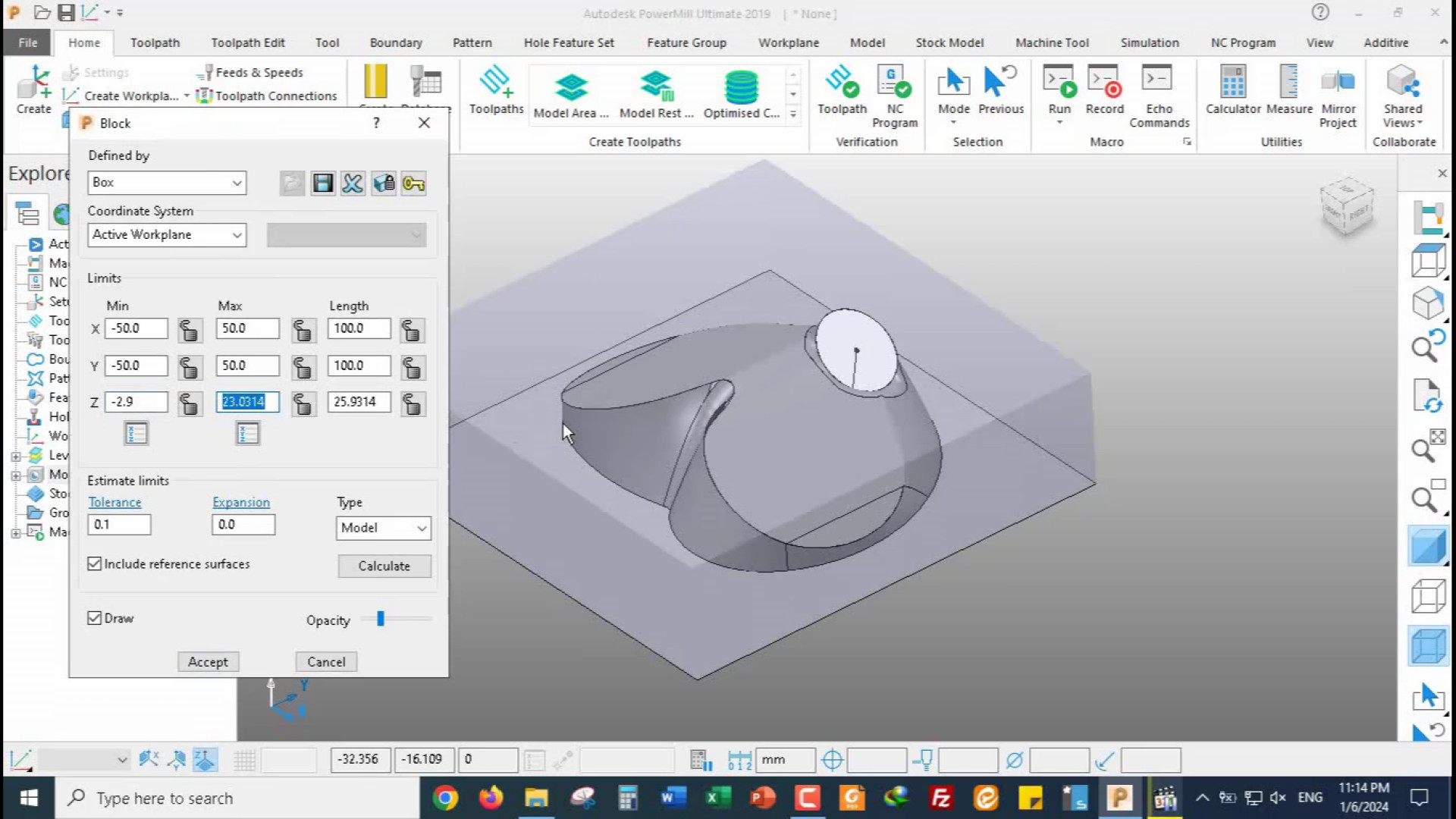This screenshot has width=1456, height=819.
Task: Click the delete block X icon
Action: pyautogui.click(x=353, y=183)
